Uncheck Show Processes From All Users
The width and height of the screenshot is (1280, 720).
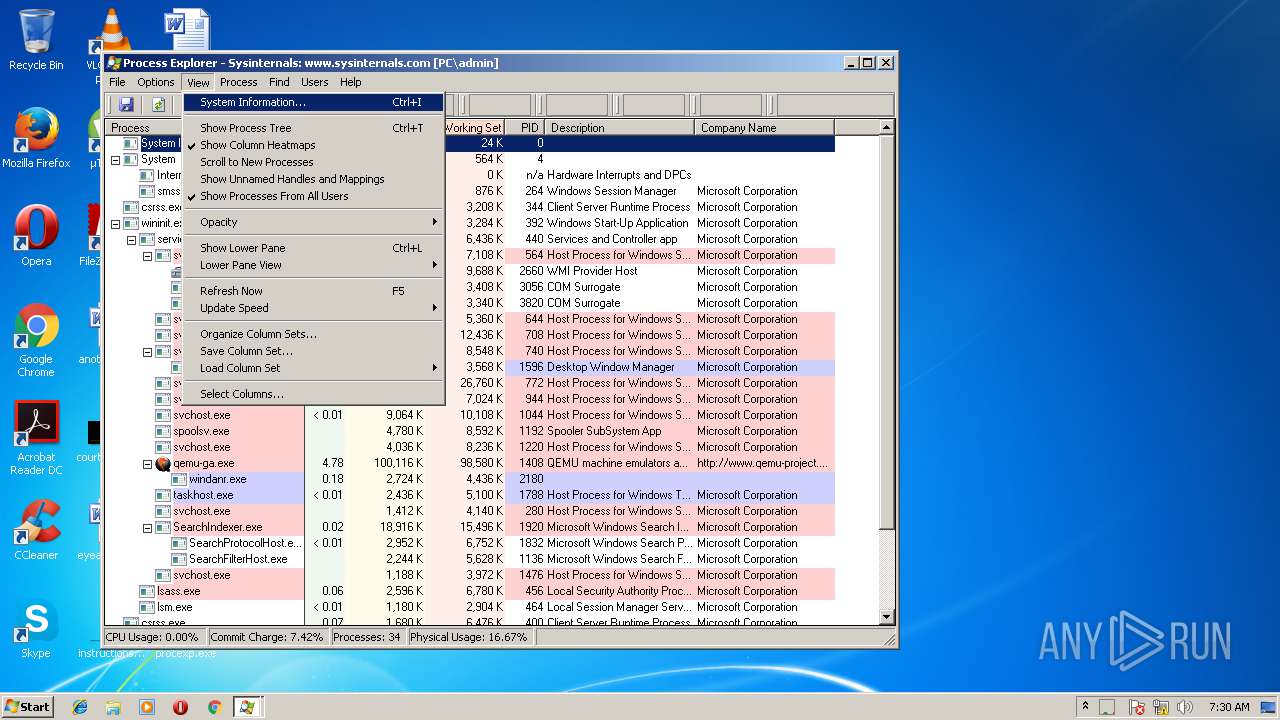[314, 196]
